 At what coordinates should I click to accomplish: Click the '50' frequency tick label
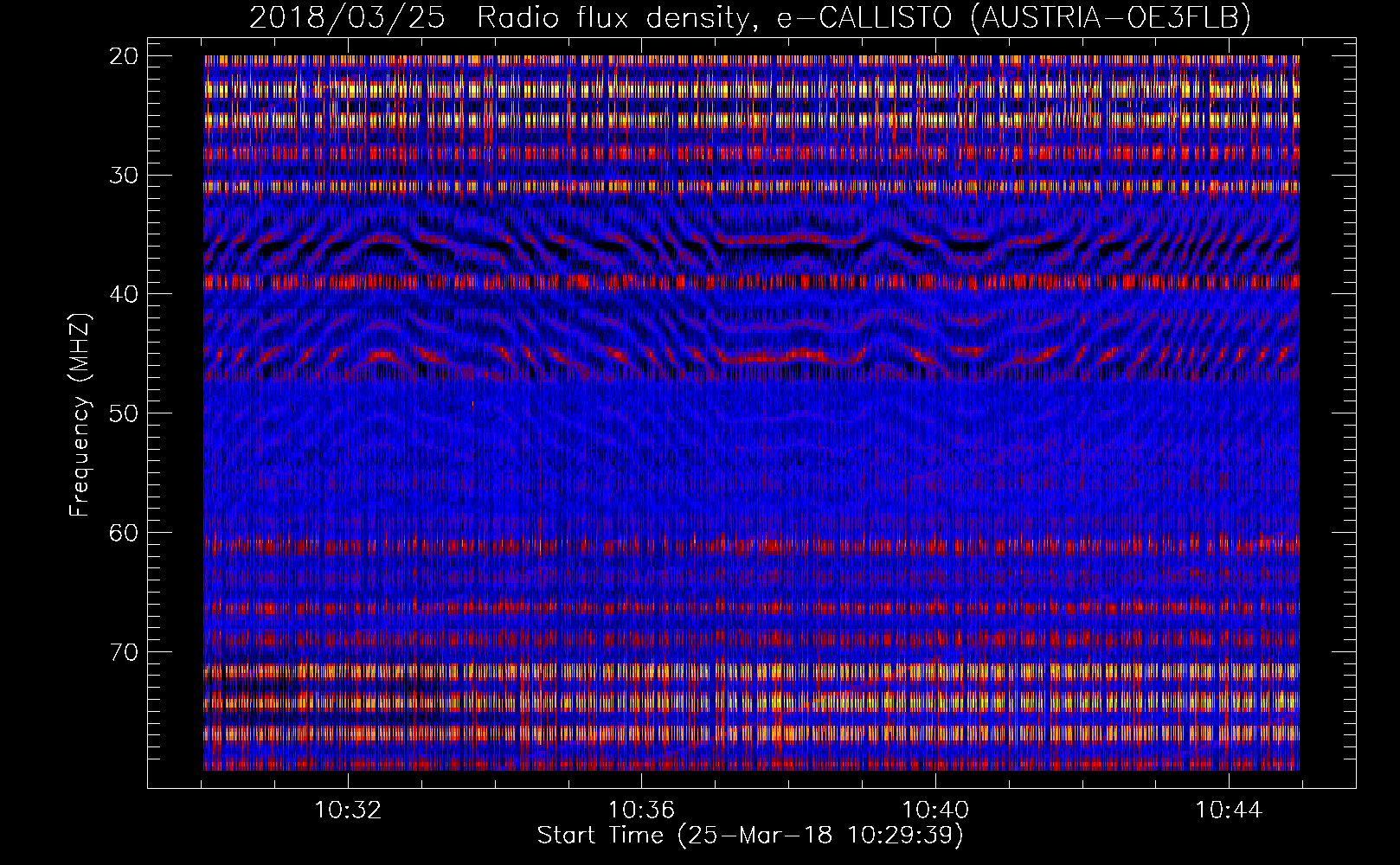coord(125,413)
